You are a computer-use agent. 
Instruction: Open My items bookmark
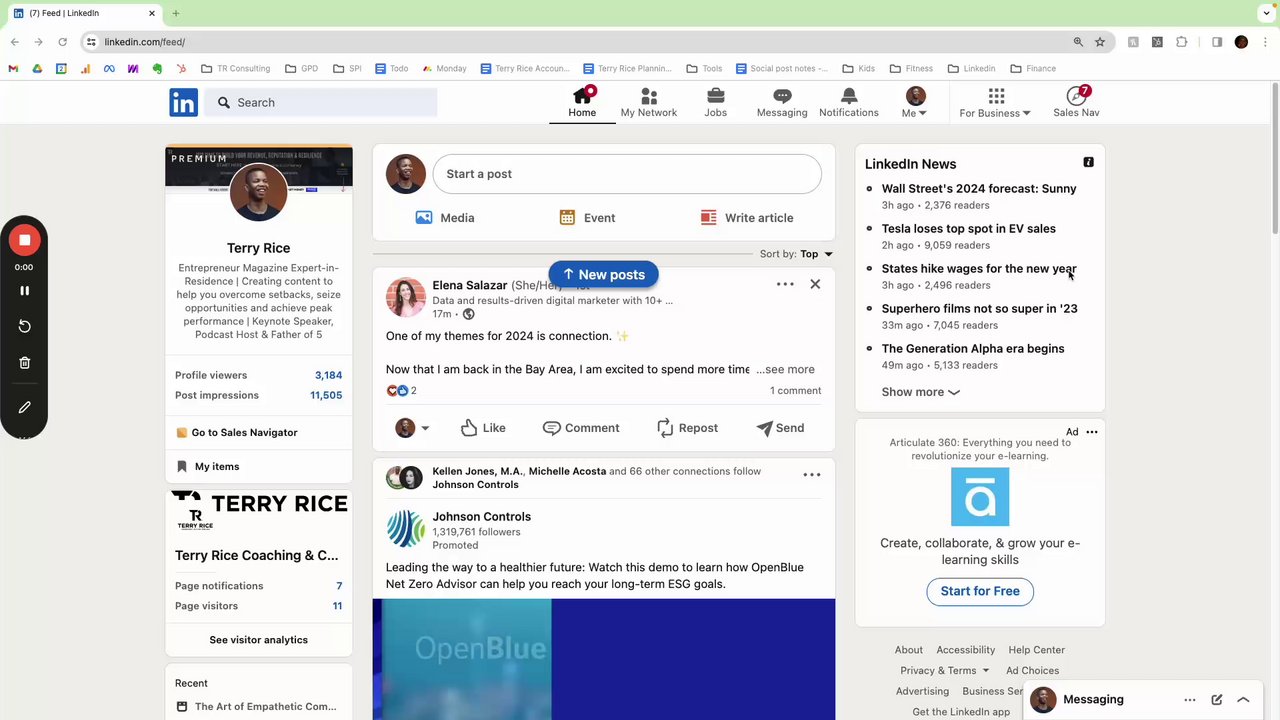(x=207, y=467)
